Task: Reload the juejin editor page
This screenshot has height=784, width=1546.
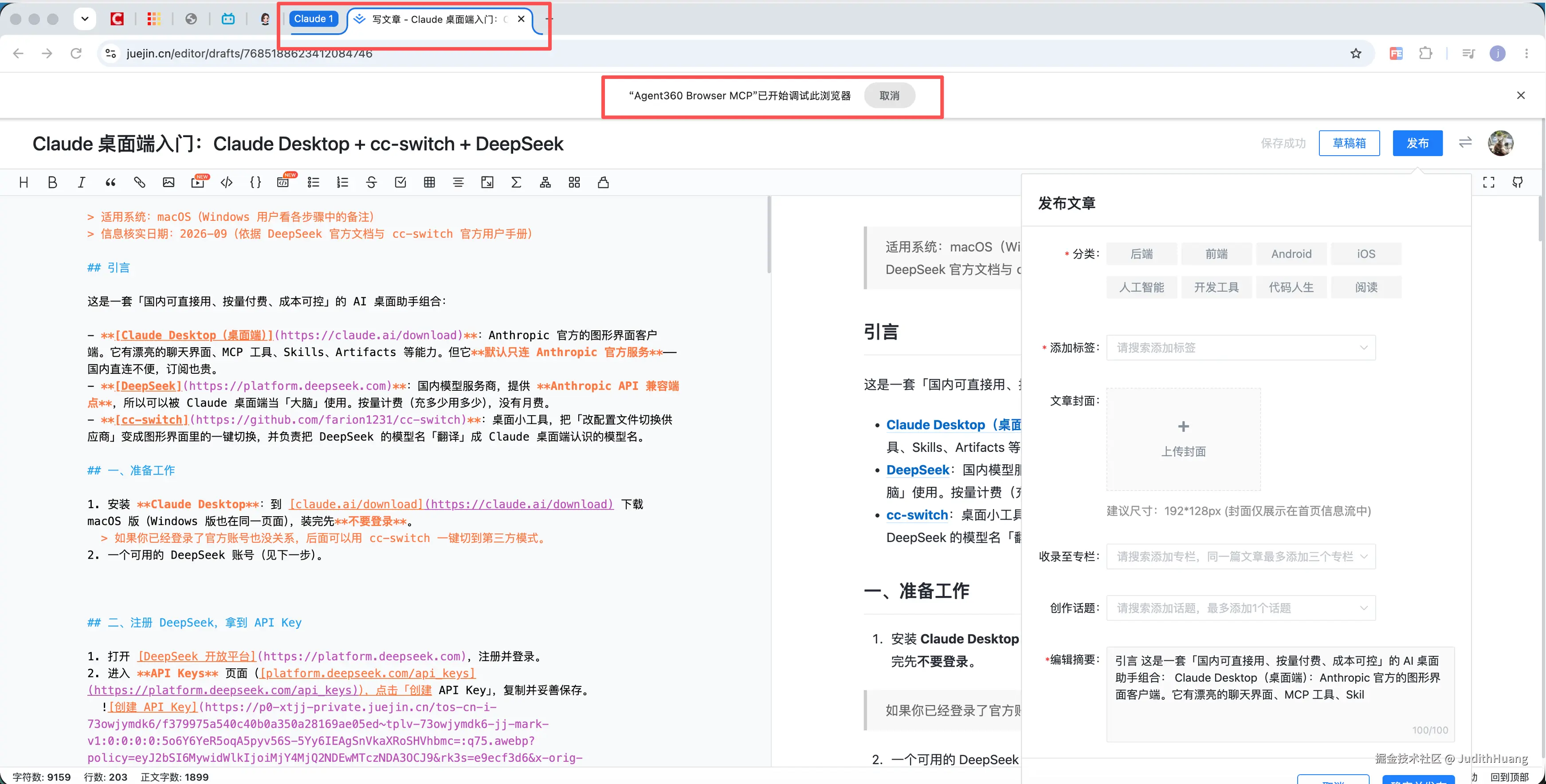Action: click(76, 53)
